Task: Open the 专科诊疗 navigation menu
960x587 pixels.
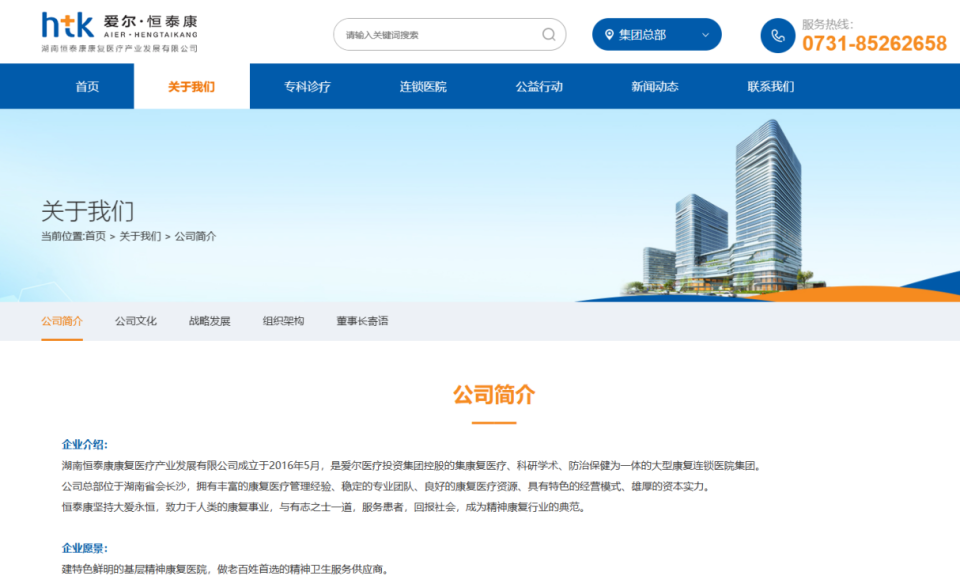Action: click(x=306, y=86)
